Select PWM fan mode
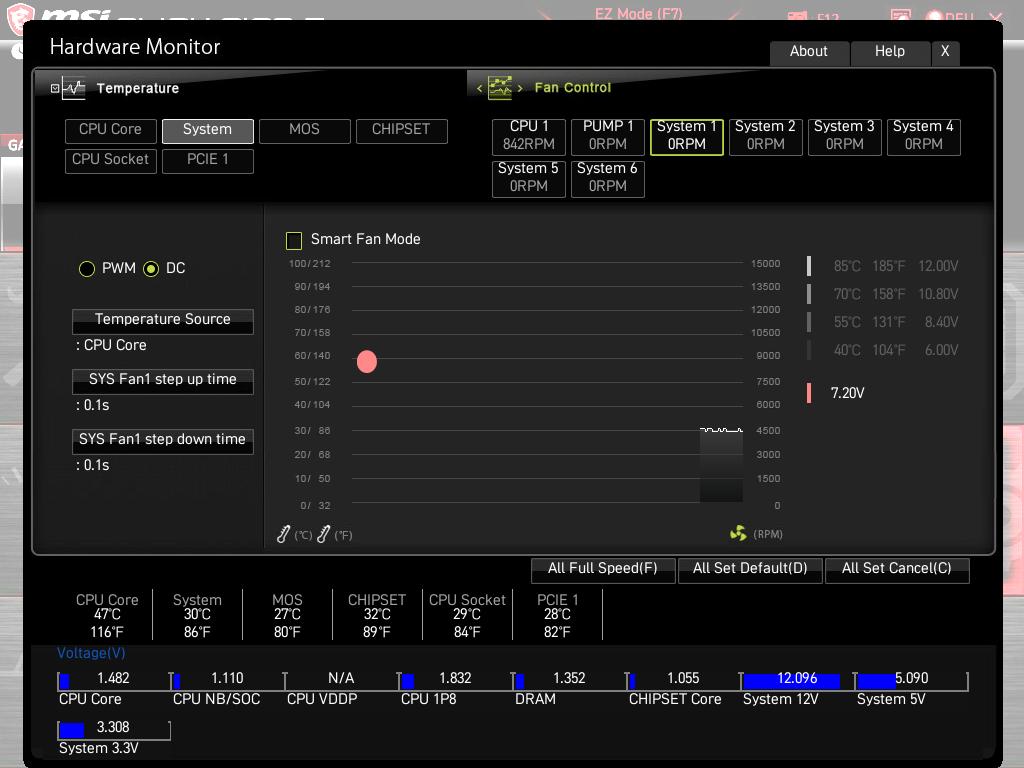 [x=87, y=268]
